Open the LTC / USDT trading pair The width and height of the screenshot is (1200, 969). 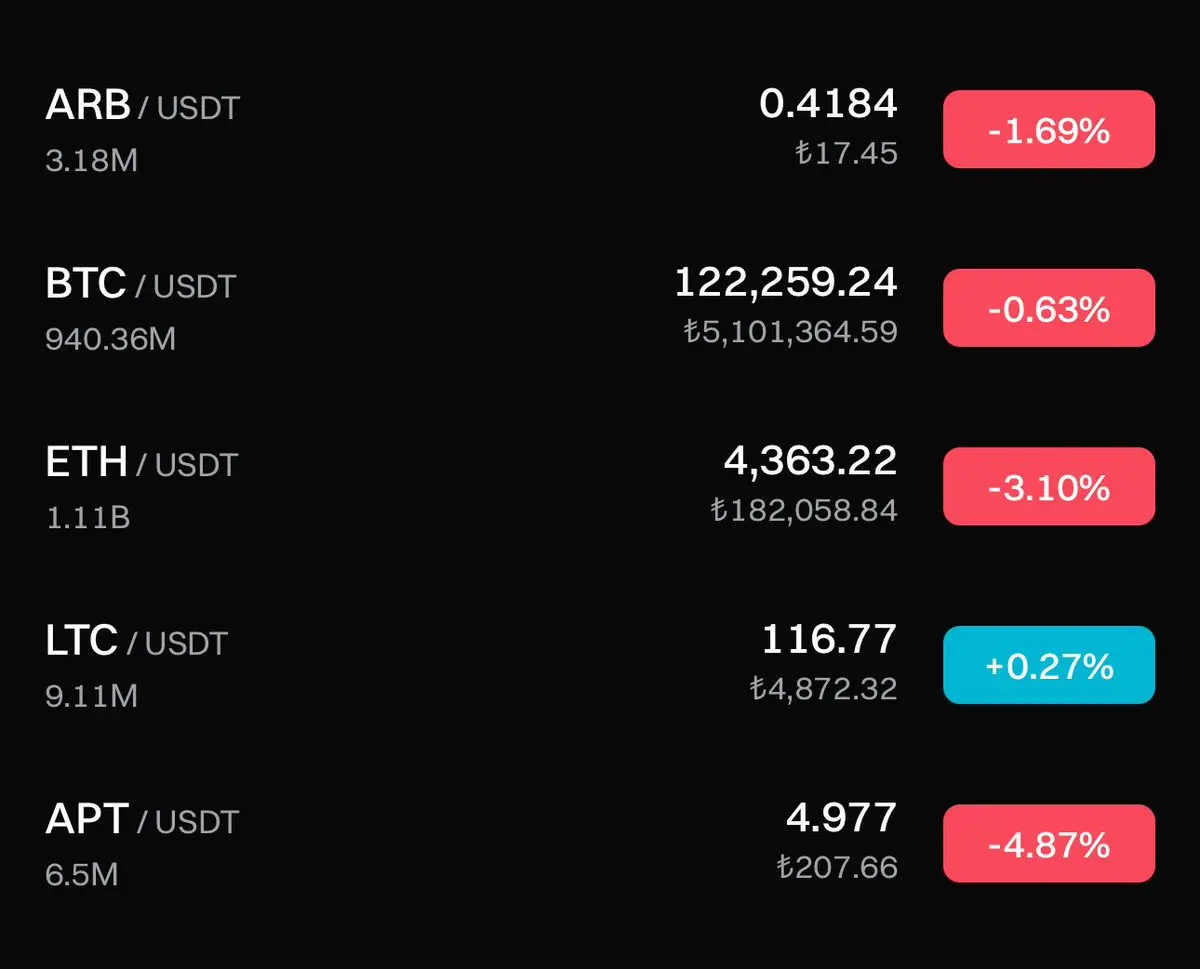[x=136, y=642]
